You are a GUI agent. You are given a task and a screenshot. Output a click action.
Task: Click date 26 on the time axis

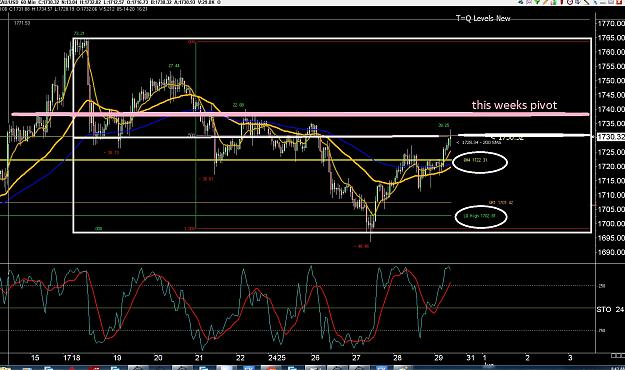(315, 358)
